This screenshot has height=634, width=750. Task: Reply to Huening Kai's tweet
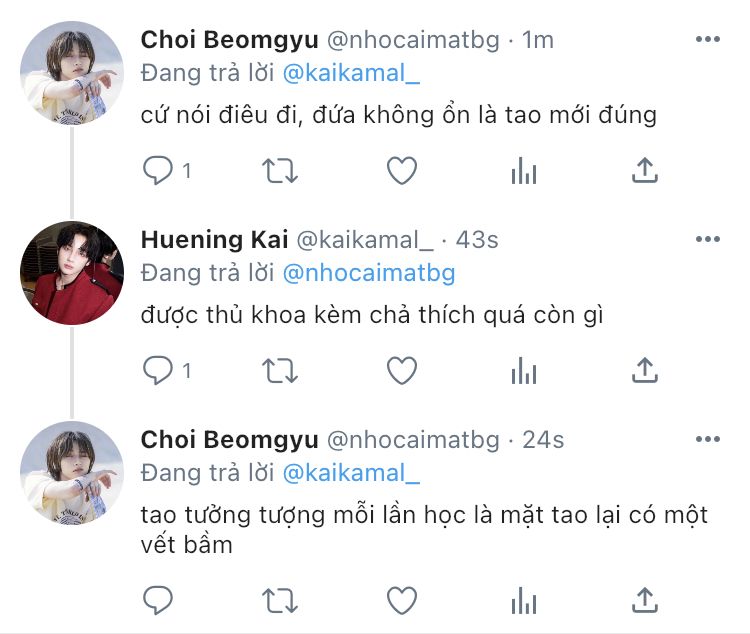(158, 371)
